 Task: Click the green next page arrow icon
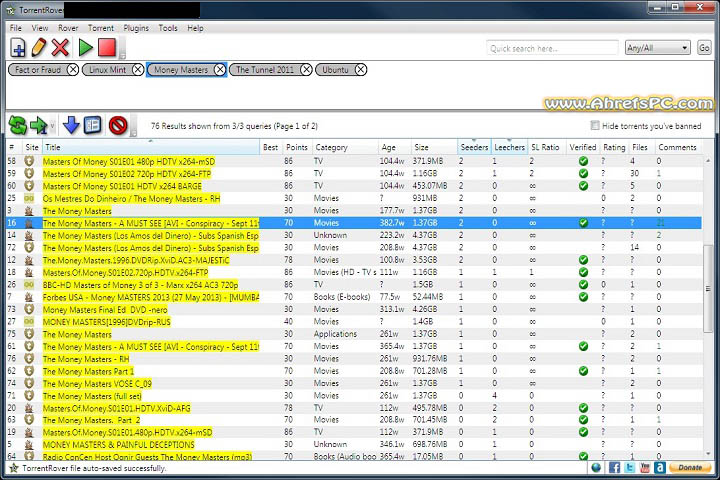tap(39, 125)
